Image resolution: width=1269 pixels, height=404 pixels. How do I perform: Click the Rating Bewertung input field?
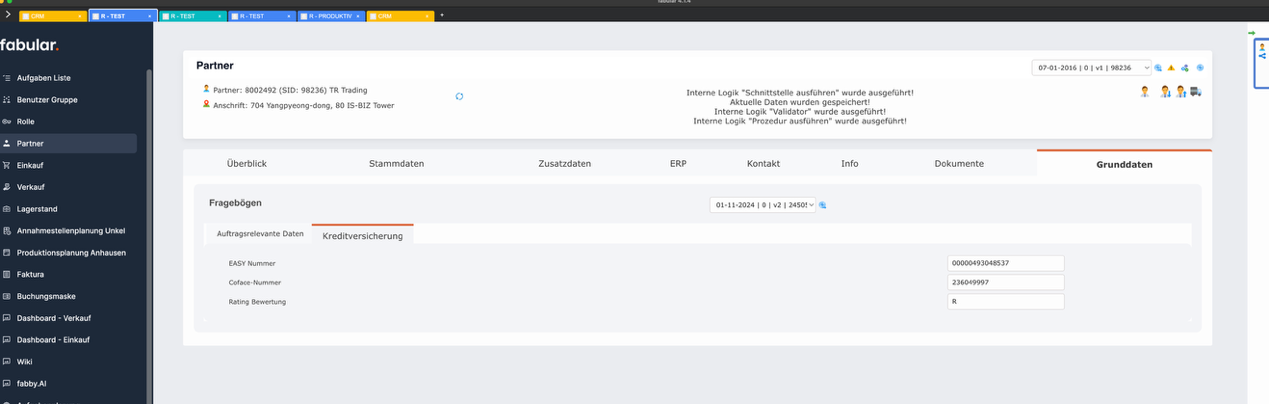tap(1005, 301)
